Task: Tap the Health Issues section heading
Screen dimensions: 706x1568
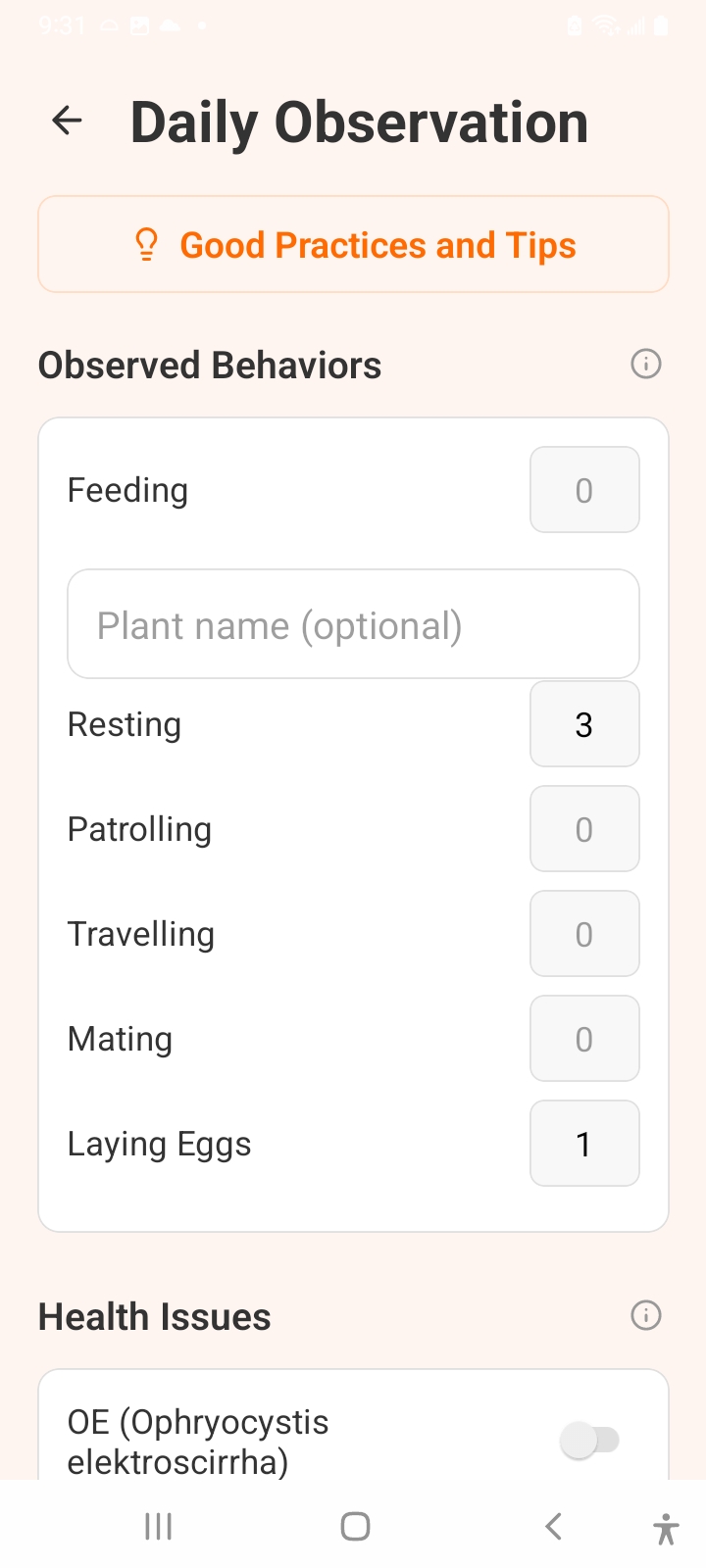Action: (155, 1317)
